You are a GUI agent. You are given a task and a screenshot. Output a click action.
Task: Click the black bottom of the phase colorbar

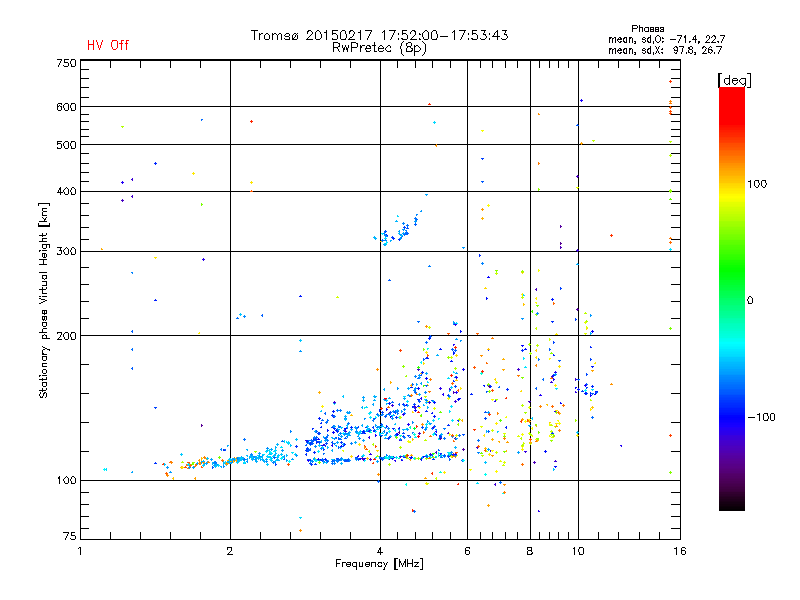click(732, 503)
